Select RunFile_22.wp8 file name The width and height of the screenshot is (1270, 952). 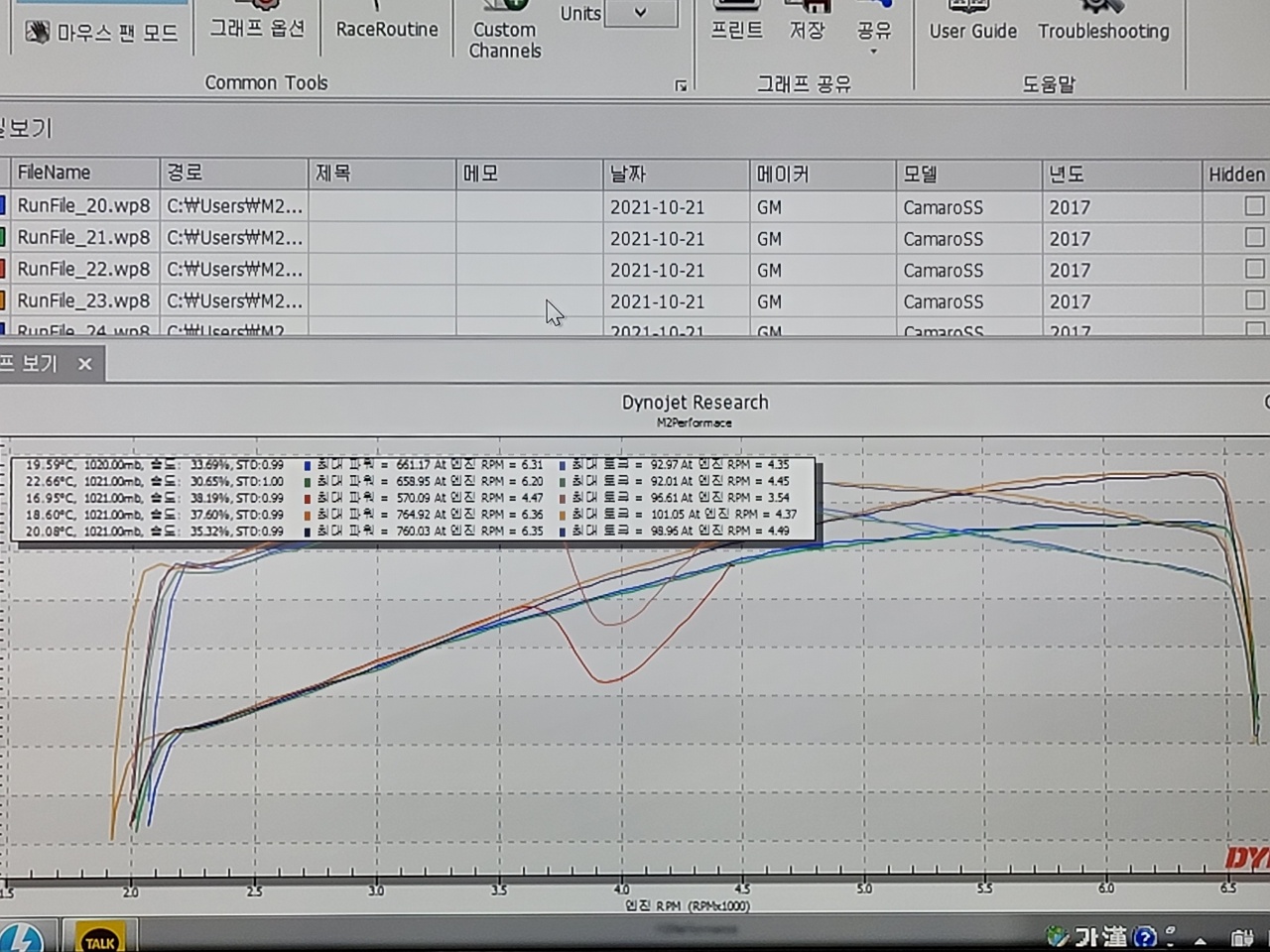click(83, 269)
